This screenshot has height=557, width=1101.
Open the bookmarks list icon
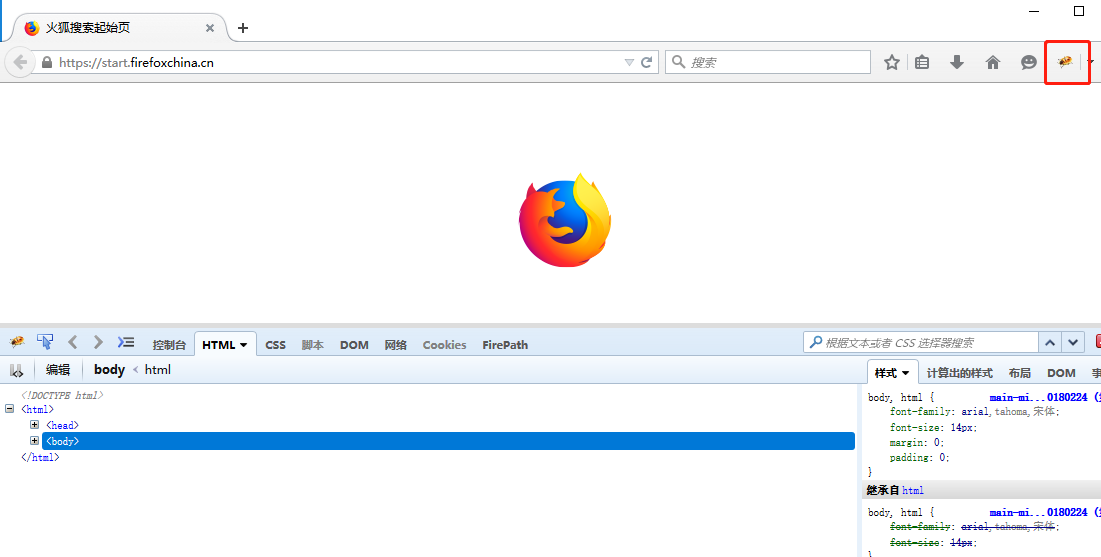click(922, 63)
